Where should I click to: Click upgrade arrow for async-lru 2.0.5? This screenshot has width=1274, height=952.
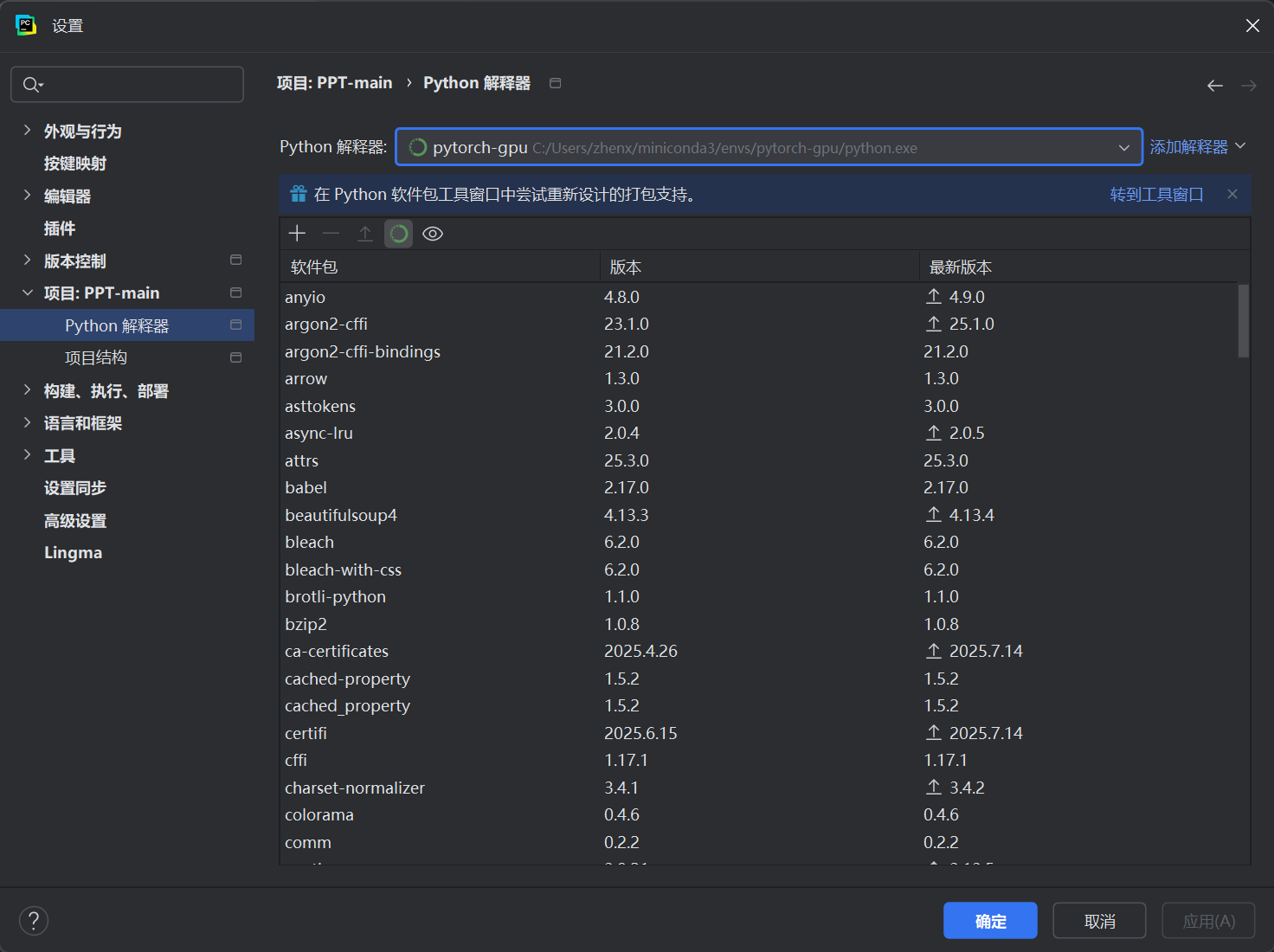tap(934, 433)
